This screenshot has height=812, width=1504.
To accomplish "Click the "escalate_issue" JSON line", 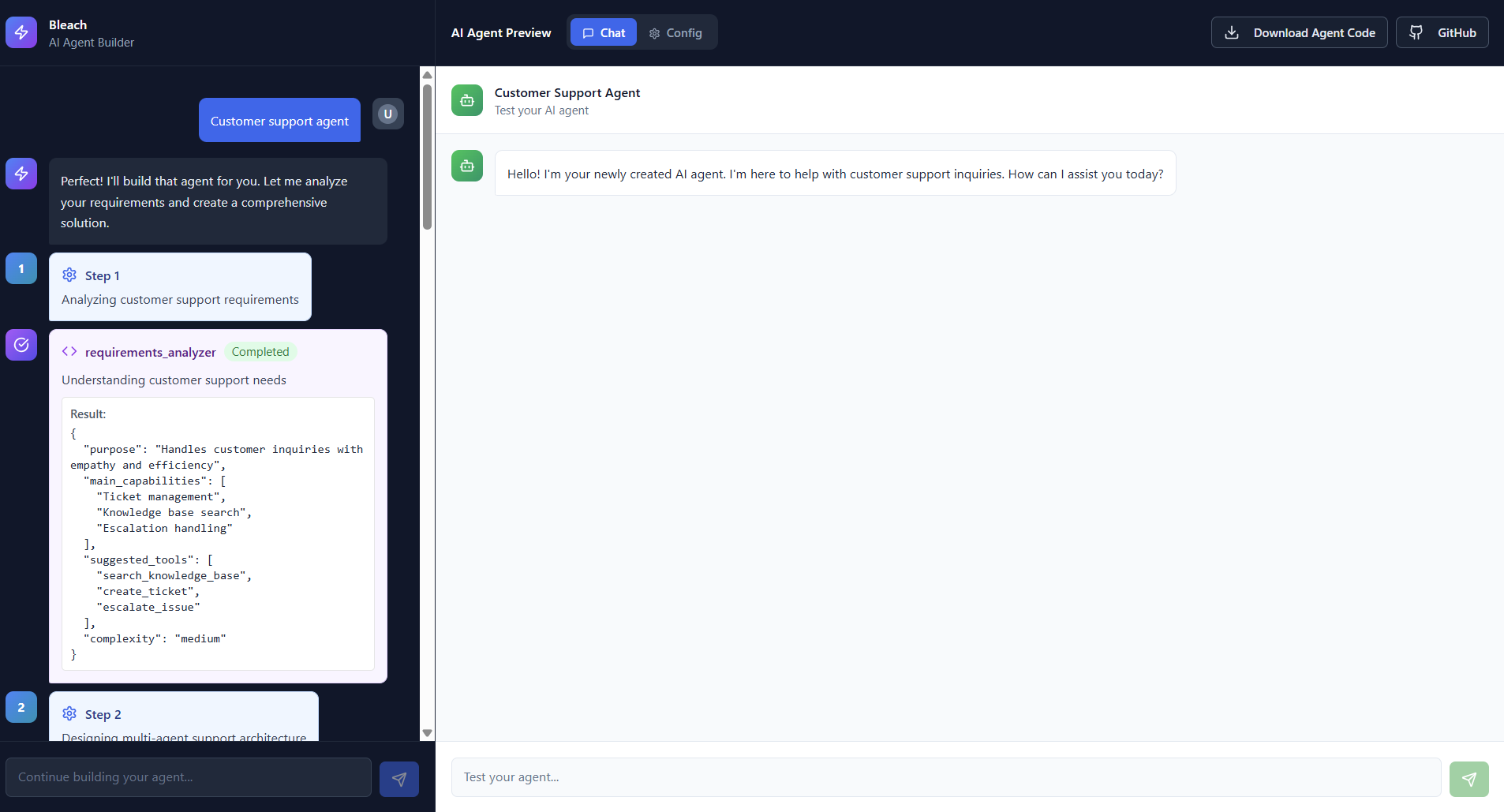I will 148,607.
